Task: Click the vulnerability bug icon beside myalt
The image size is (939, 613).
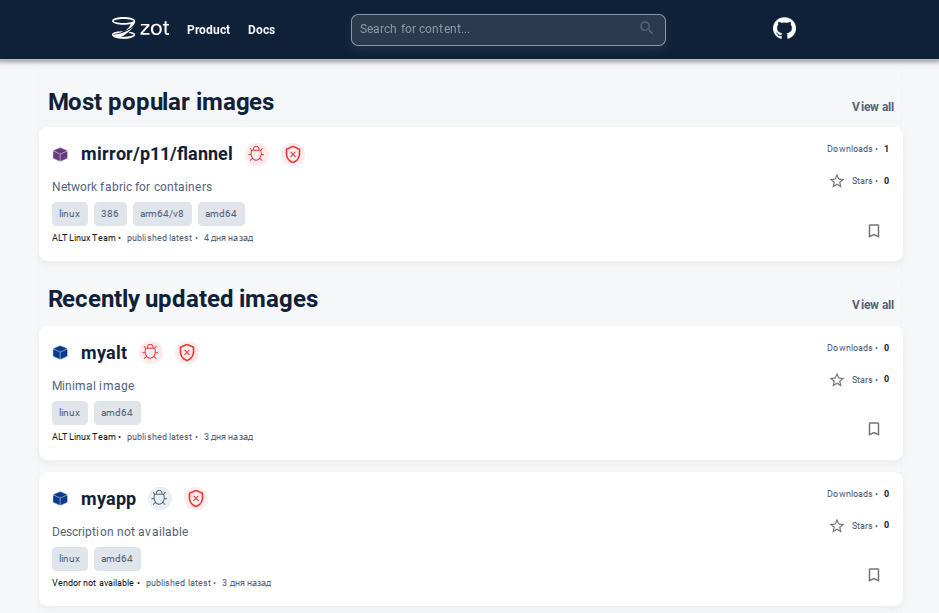Action: pos(151,352)
